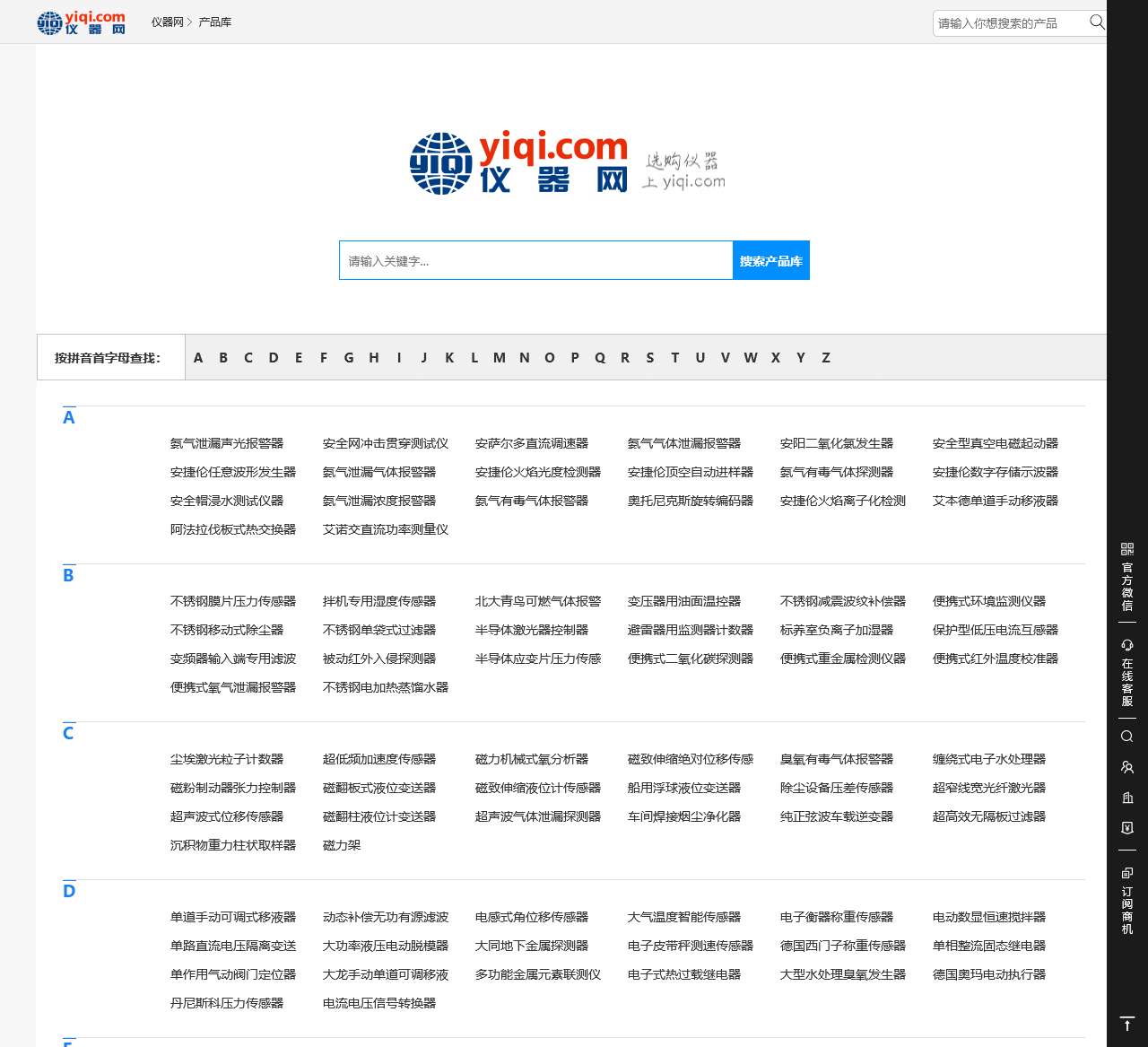Image resolution: width=1148 pixels, height=1047 pixels.
Task: Open 电流电压信号转换器 link
Action: coord(379,1003)
